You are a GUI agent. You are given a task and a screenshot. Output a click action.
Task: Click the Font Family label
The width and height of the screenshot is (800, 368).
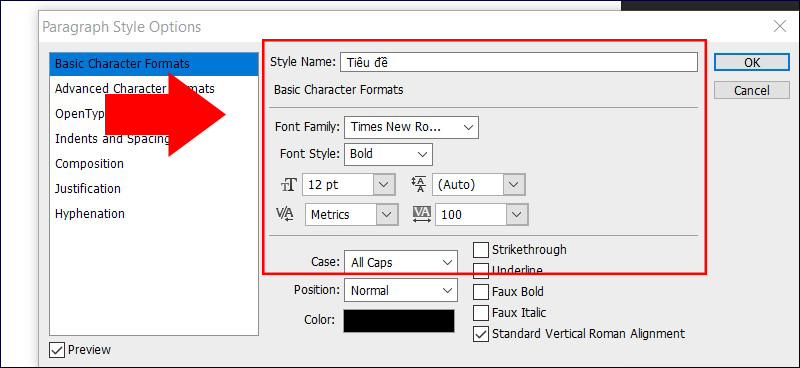[307, 127]
